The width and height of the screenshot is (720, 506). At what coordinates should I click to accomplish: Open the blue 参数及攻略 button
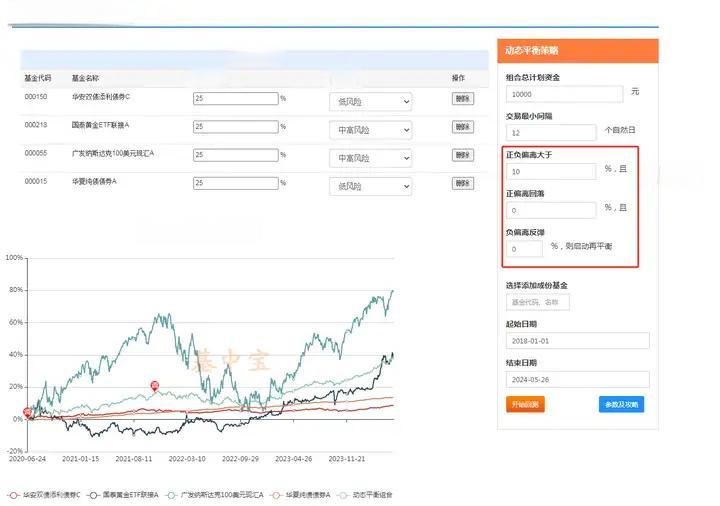(x=621, y=405)
